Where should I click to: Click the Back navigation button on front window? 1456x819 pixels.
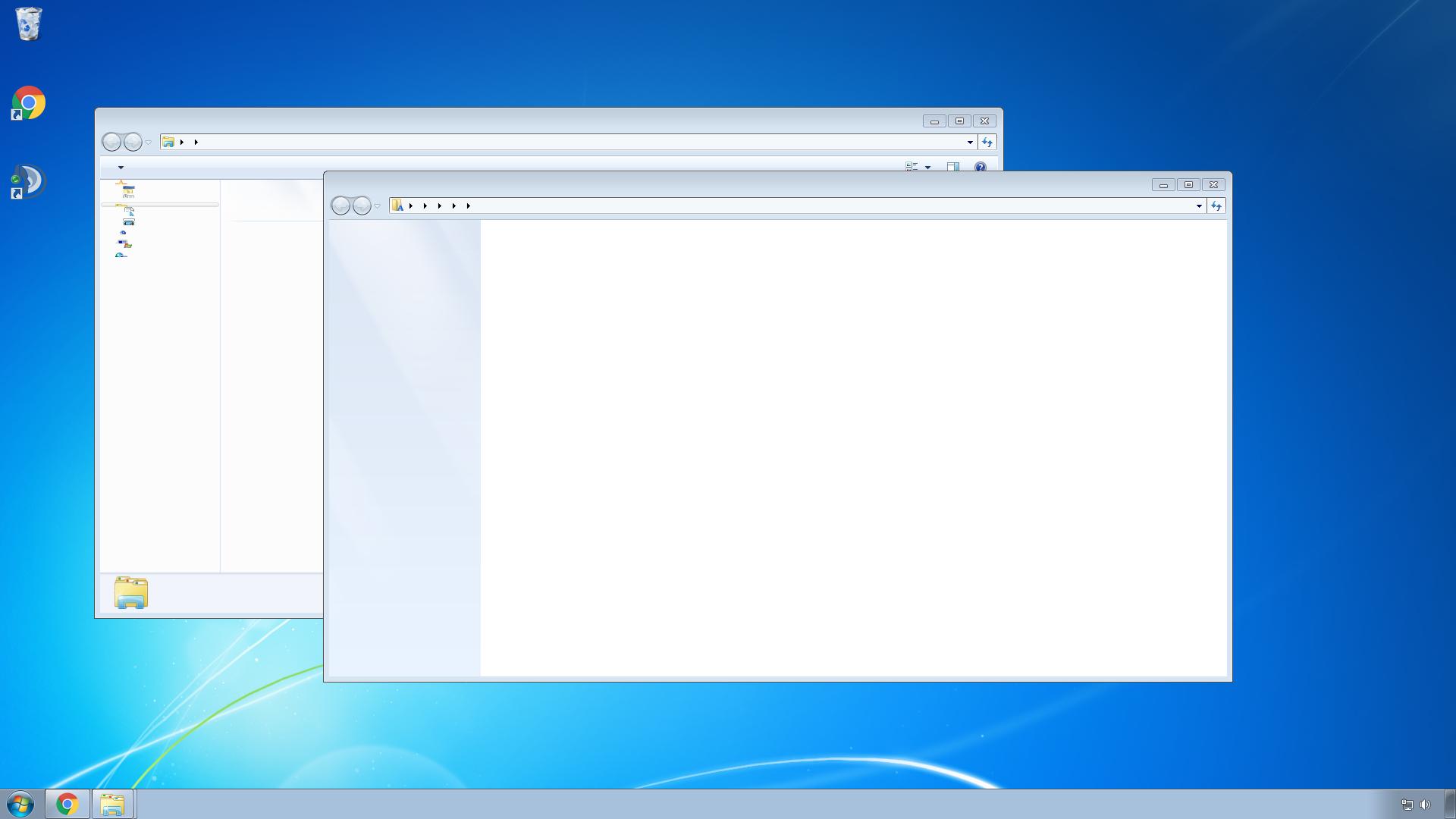point(340,206)
